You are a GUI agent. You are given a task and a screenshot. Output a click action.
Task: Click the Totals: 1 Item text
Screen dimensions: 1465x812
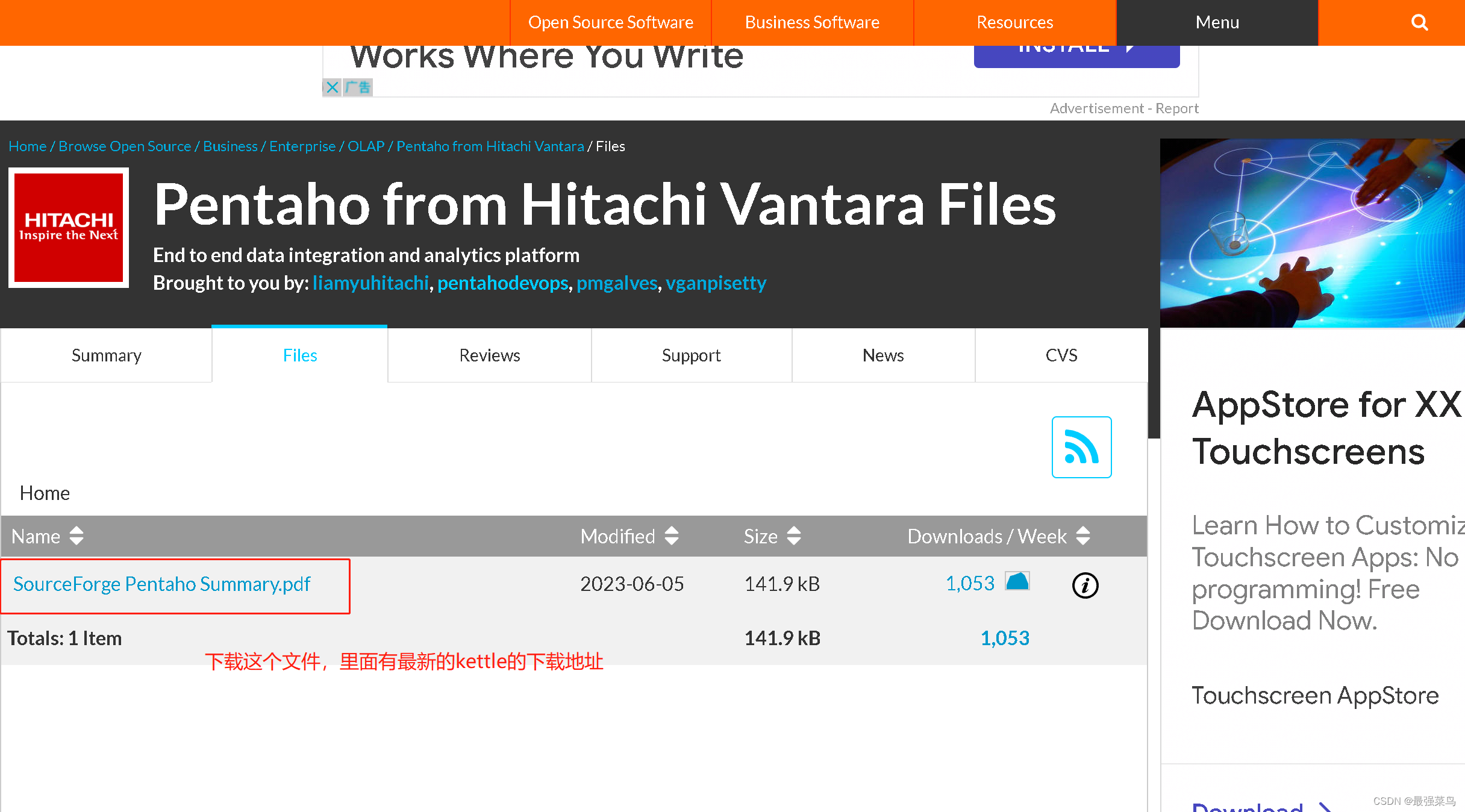pyautogui.click(x=64, y=639)
